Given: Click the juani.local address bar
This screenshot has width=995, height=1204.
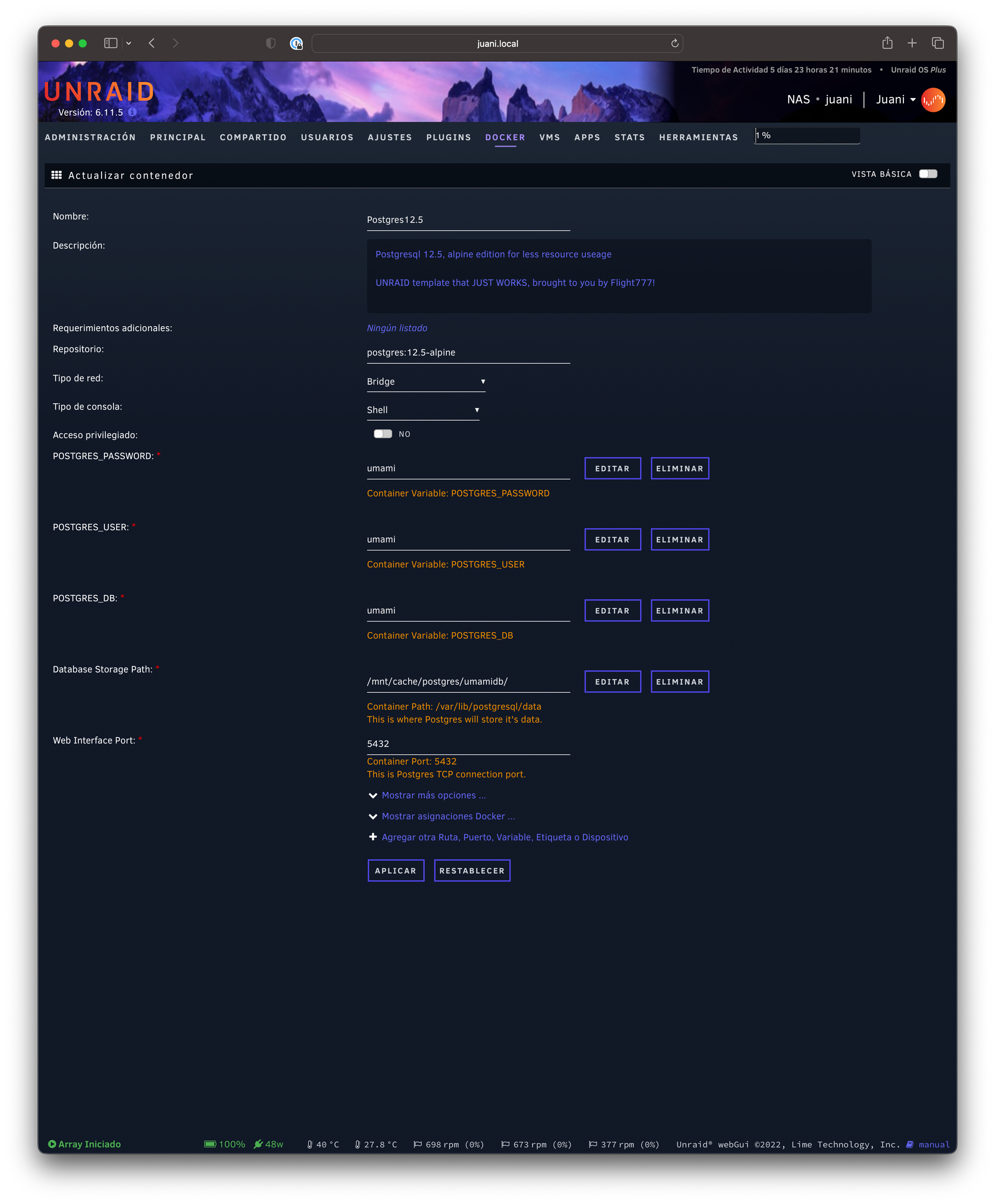Looking at the screenshot, I should tap(497, 44).
